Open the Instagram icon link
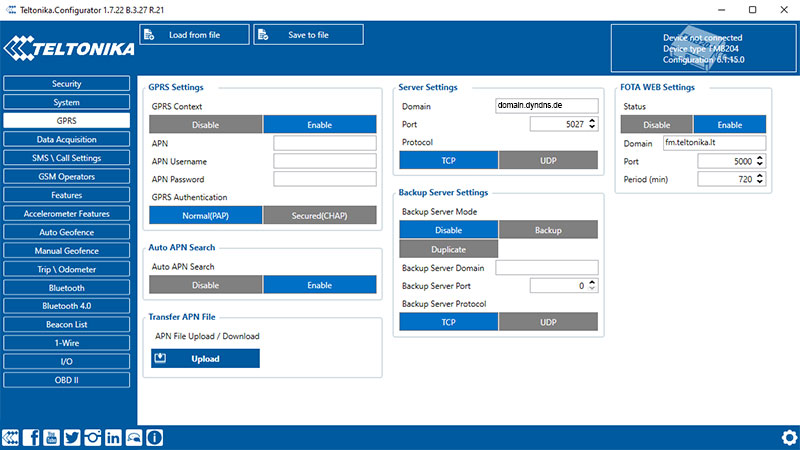Viewport: 800px width, 450px height. [93, 438]
